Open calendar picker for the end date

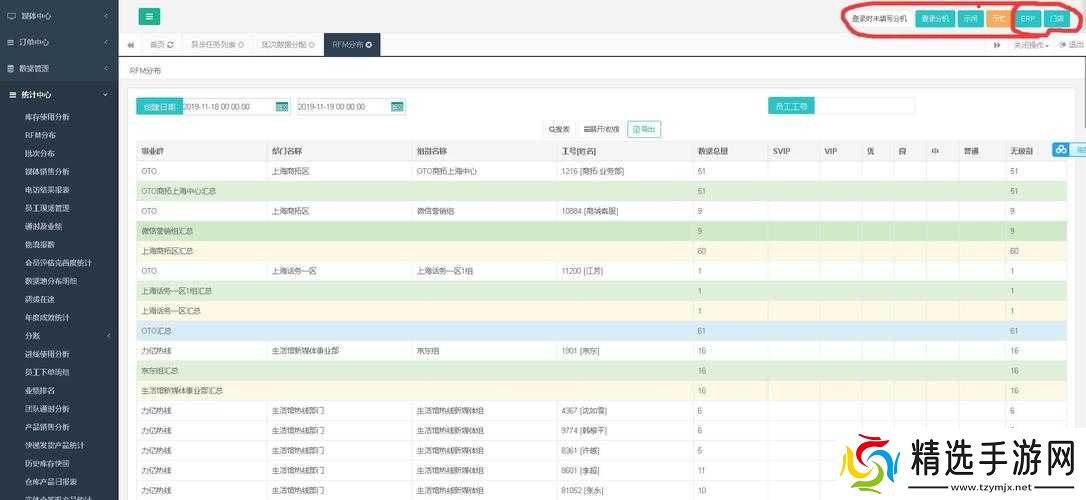point(397,107)
